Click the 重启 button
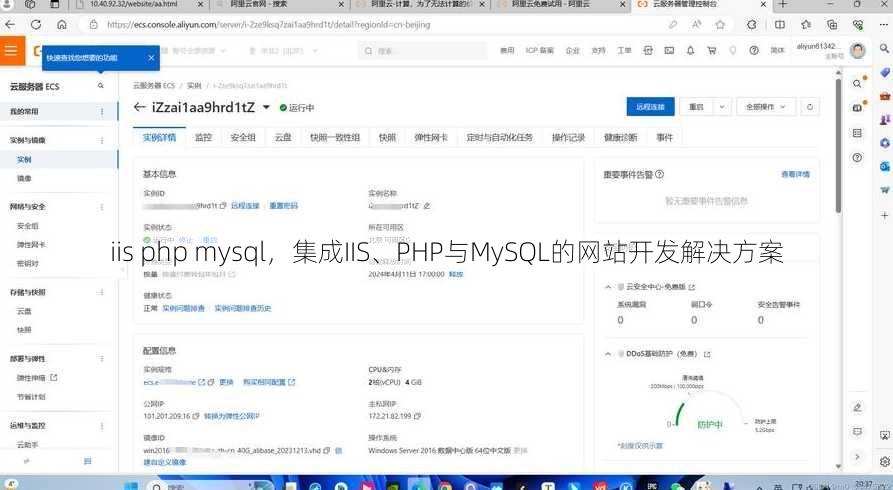The image size is (893, 490). [x=696, y=107]
